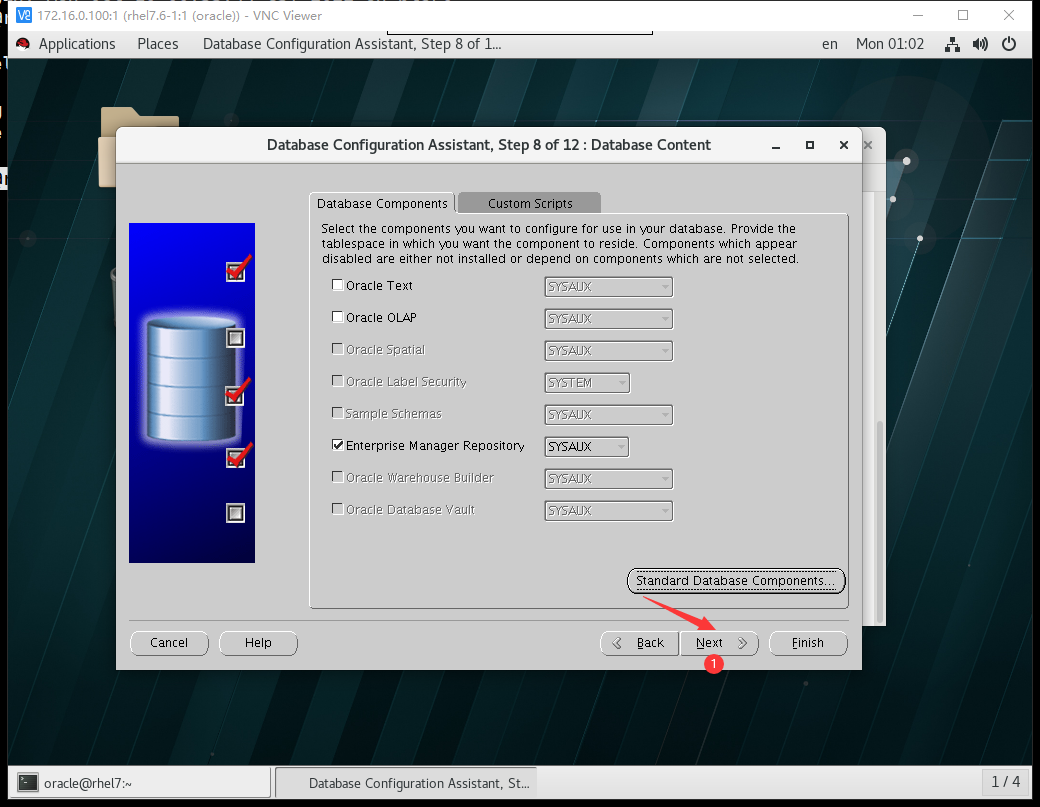Open the Database Configuration Assistant top-bar menu

tap(352, 44)
